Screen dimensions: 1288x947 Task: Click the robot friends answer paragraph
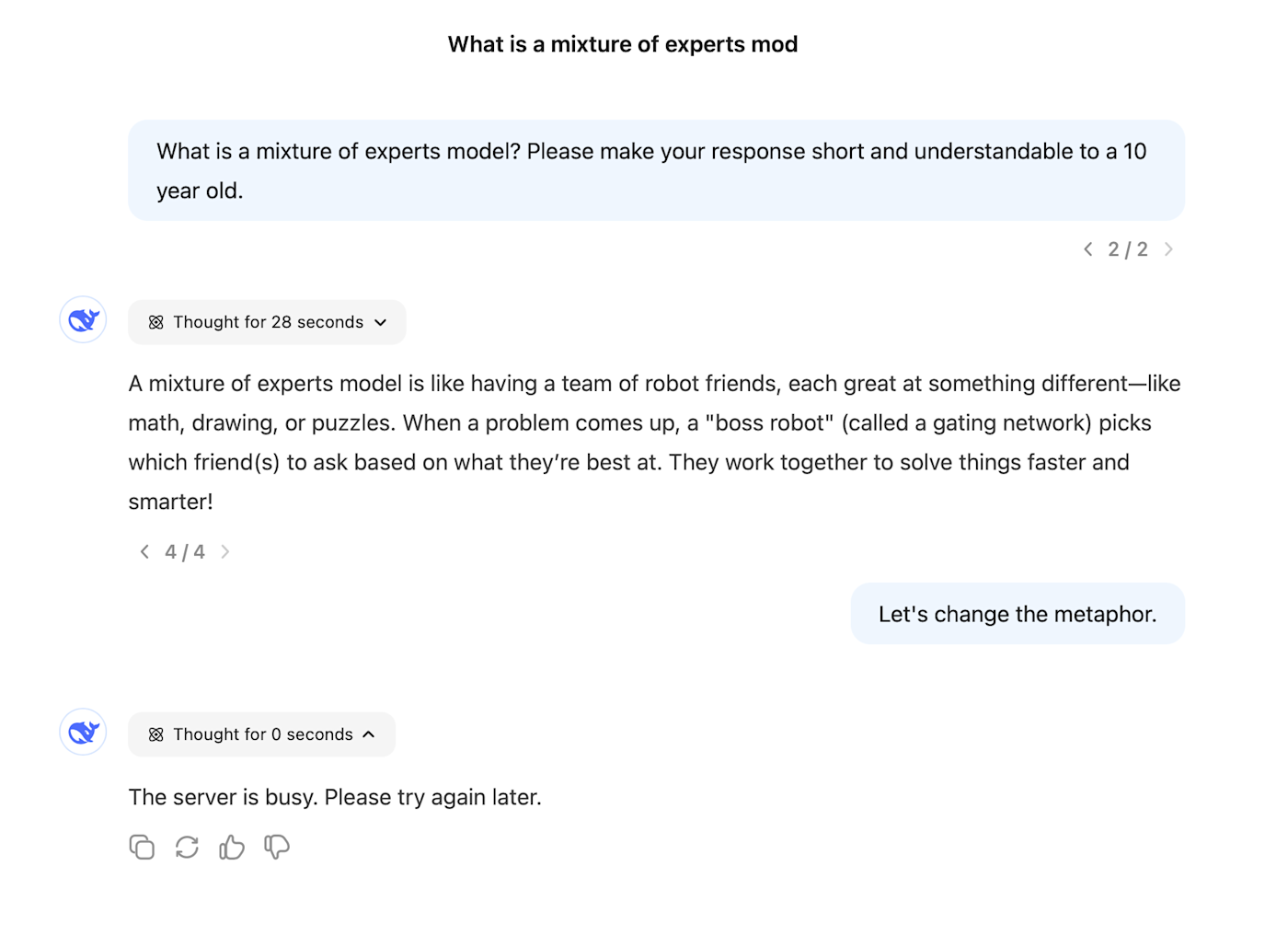(x=654, y=443)
